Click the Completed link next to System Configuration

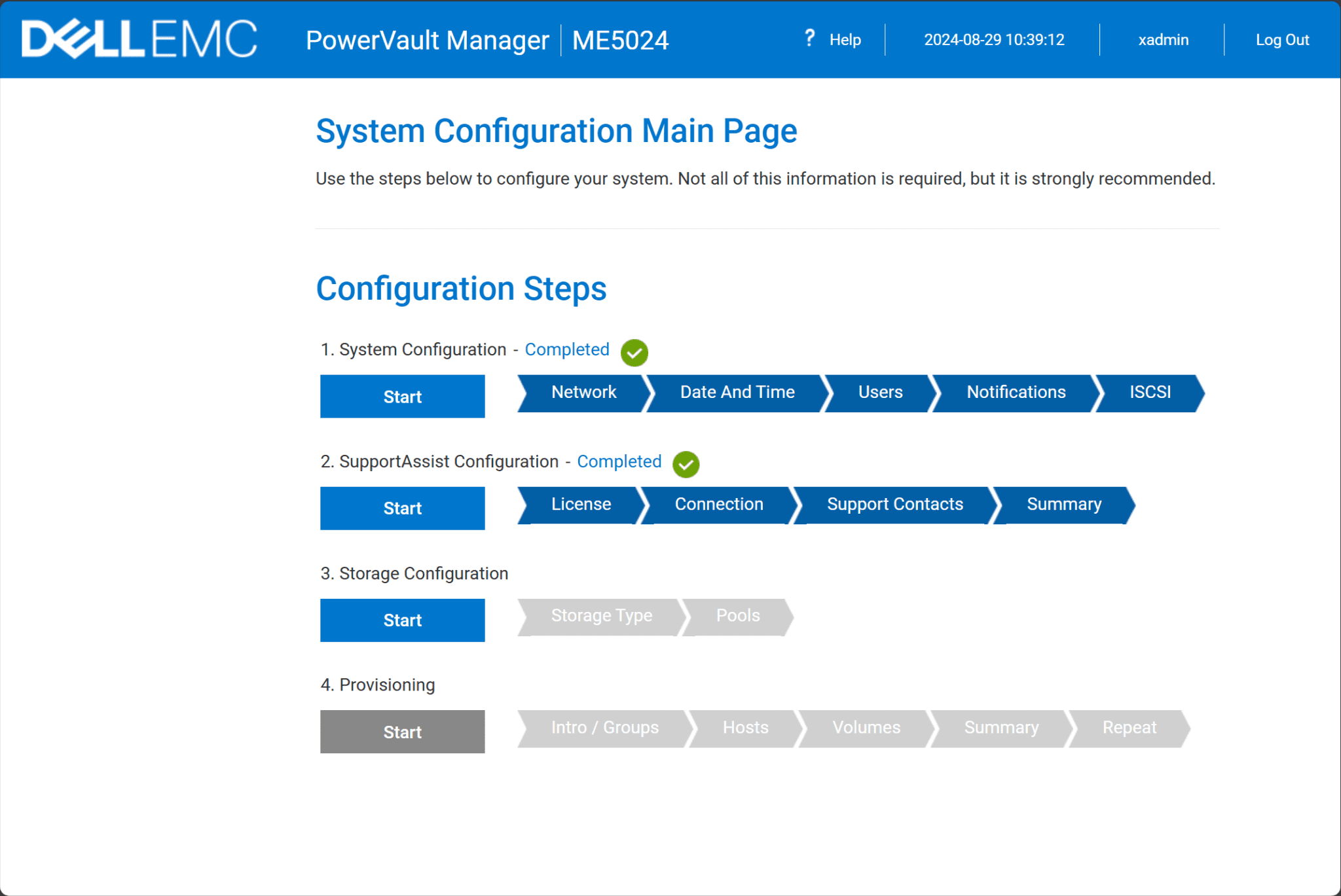click(x=566, y=349)
